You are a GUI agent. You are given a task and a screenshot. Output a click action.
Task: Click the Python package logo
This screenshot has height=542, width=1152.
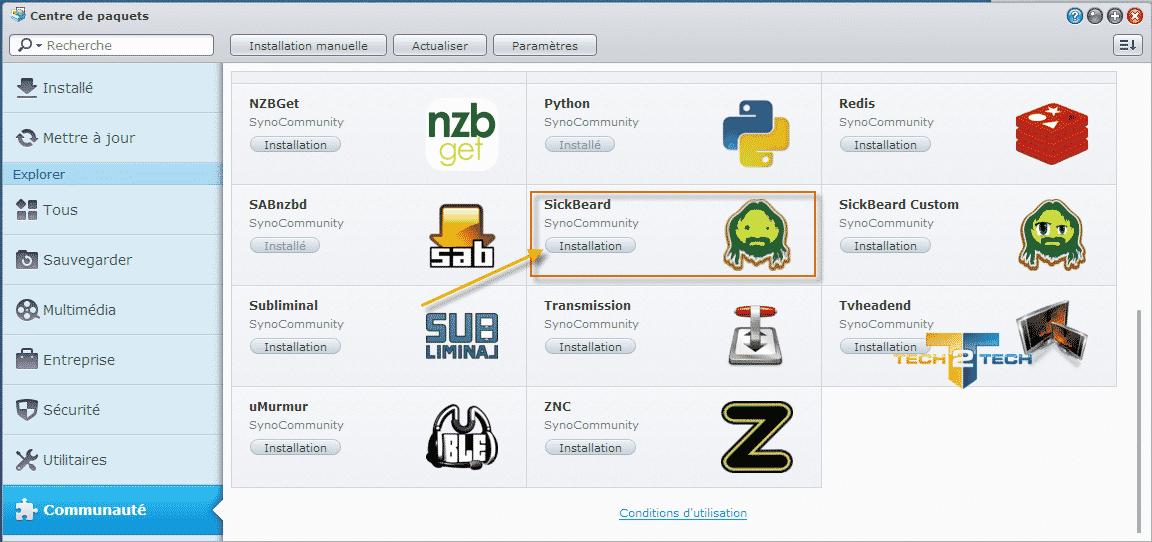756,134
